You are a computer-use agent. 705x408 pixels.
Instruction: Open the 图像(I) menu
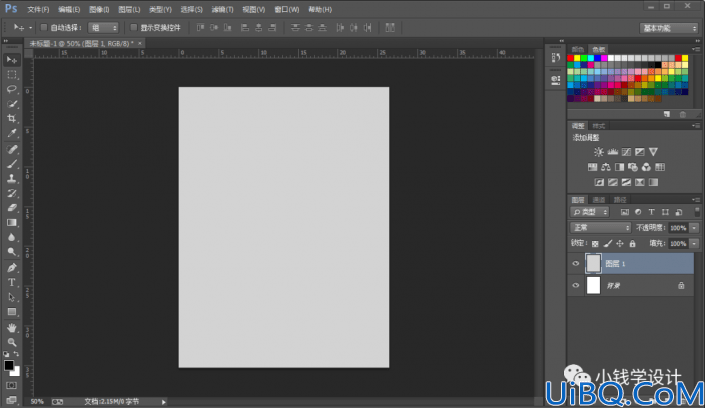(99, 9)
